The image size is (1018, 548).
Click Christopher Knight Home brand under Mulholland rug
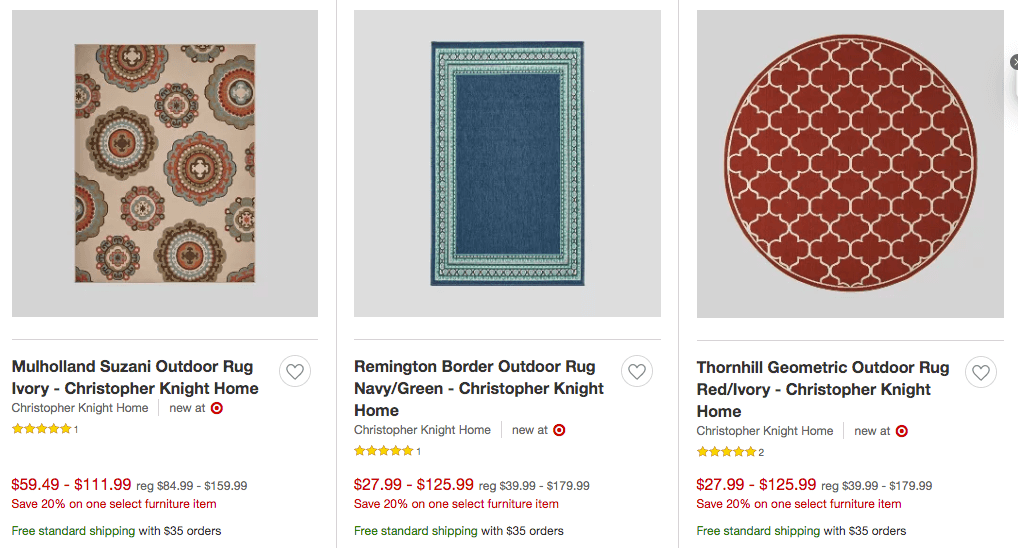[x=80, y=408]
